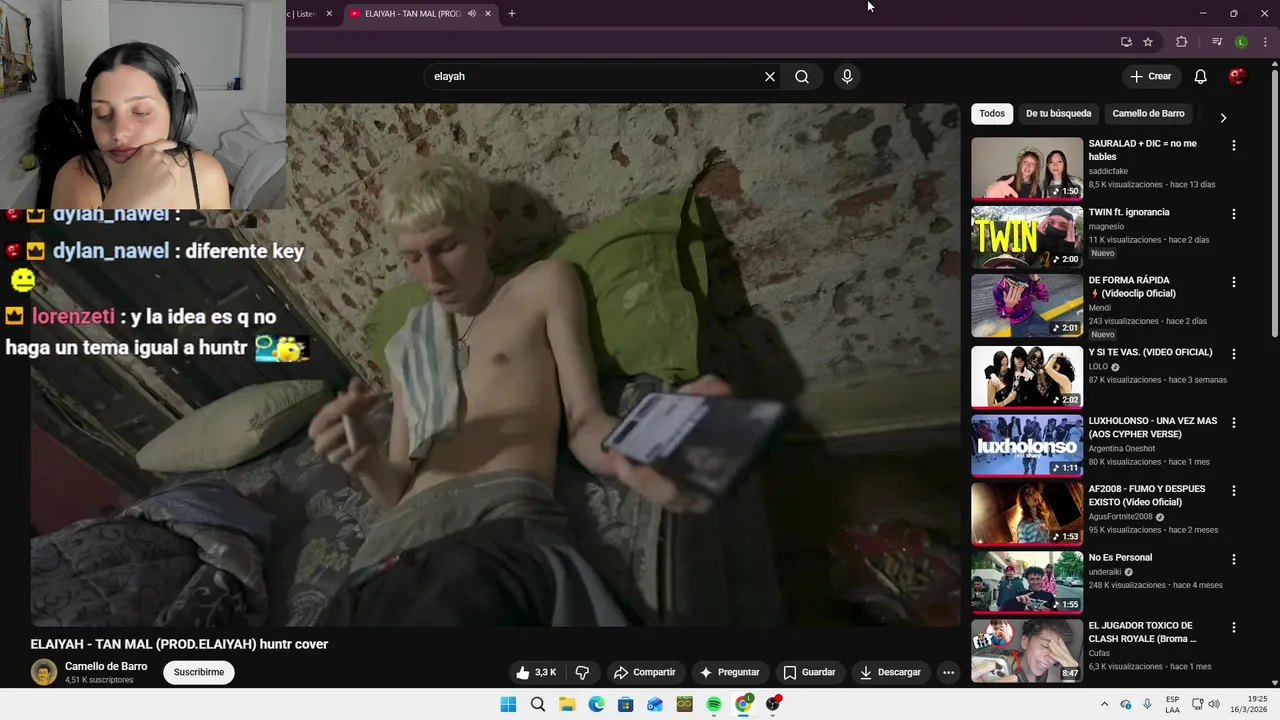Open Microsoft Edge from the taskbar
The image size is (1280, 720).
[596, 704]
